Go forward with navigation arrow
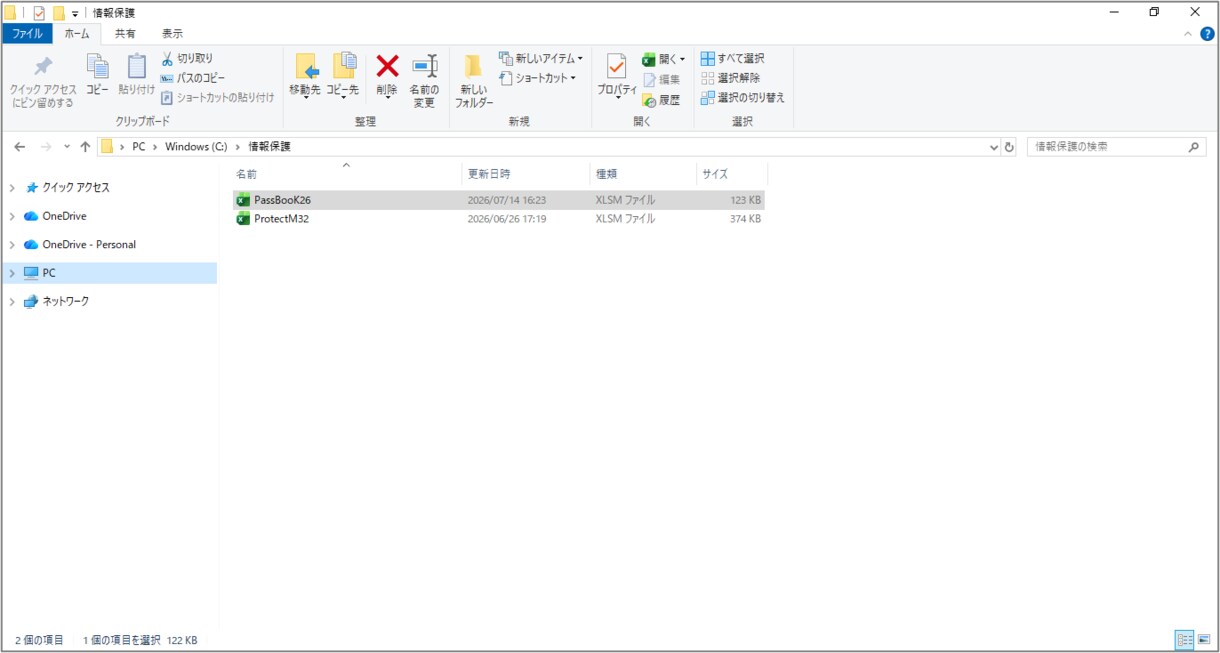 (x=45, y=147)
